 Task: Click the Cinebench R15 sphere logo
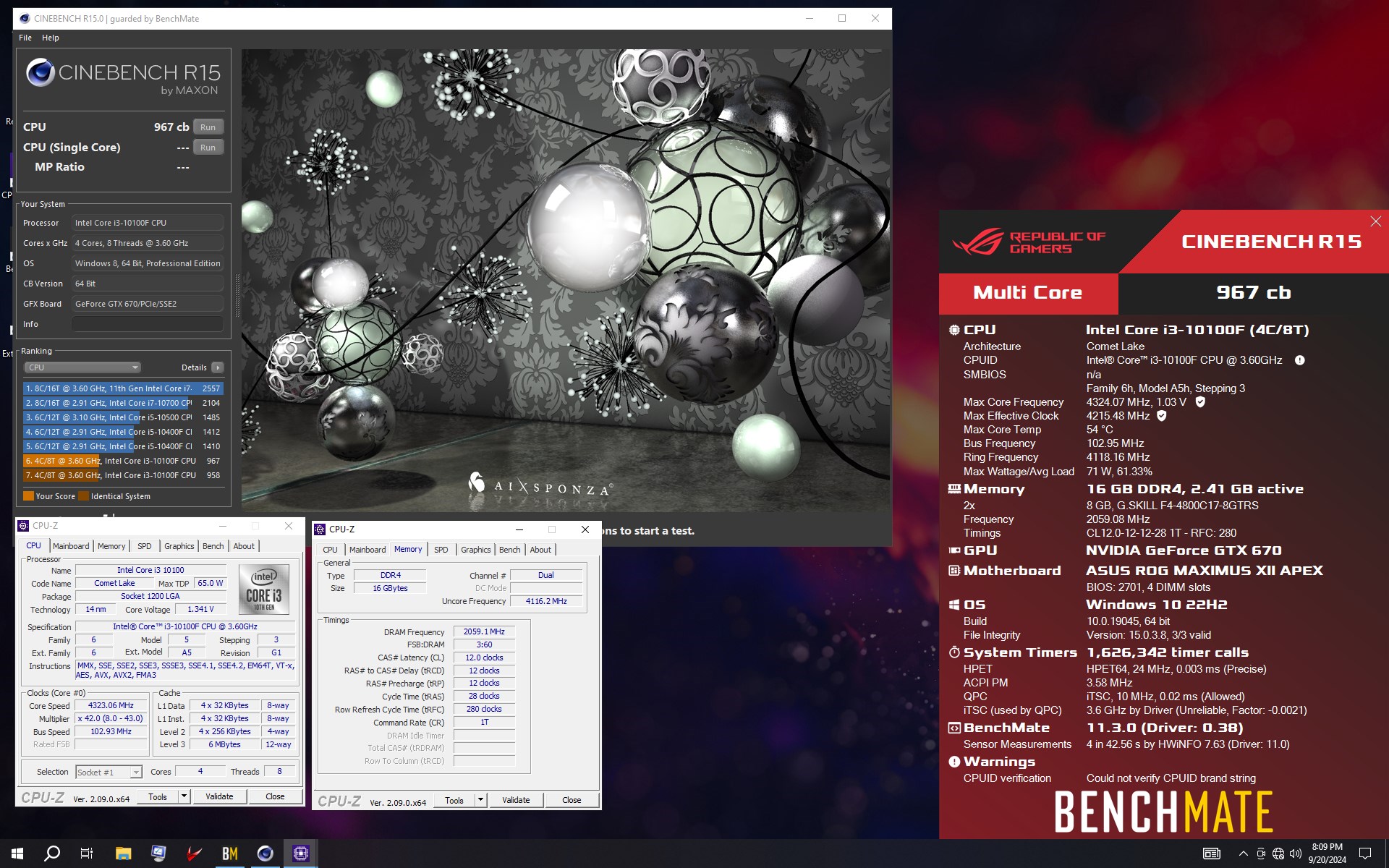click(x=41, y=72)
